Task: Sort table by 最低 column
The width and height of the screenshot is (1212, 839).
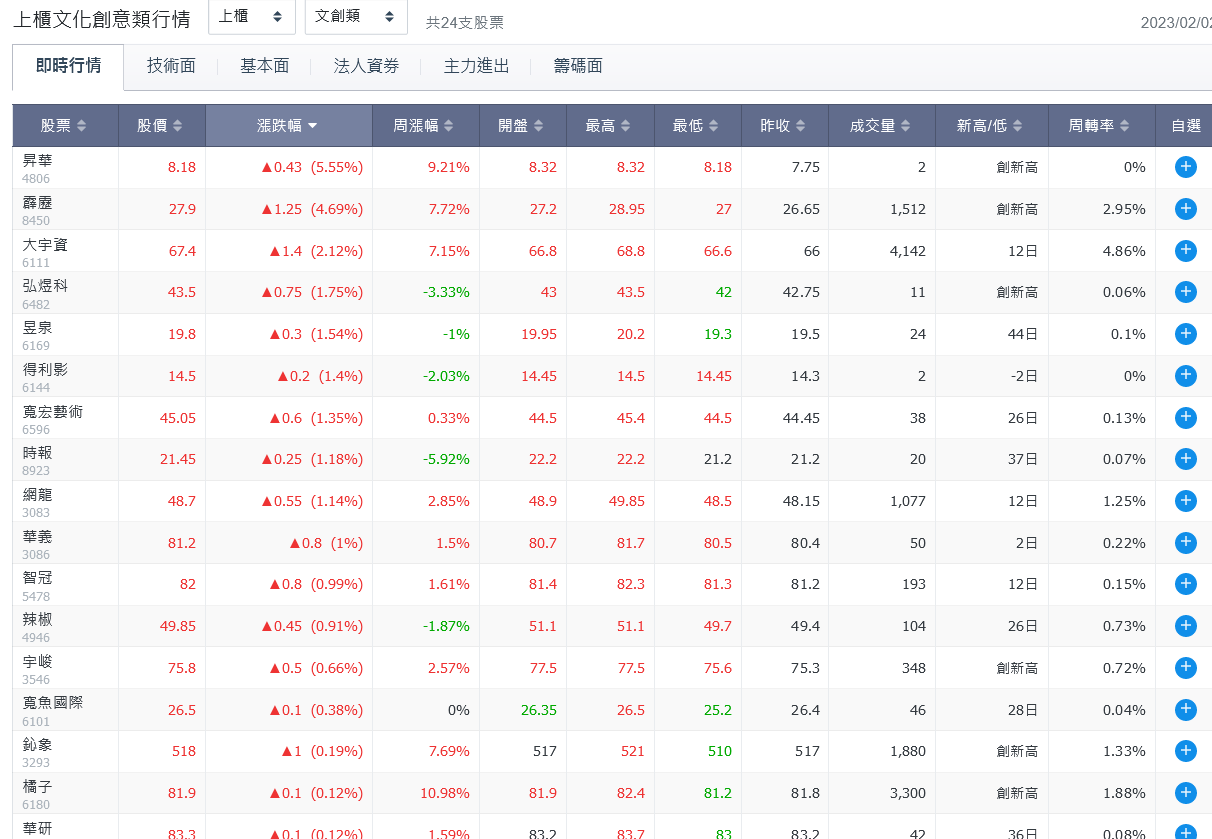Action: click(x=697, y=126)
